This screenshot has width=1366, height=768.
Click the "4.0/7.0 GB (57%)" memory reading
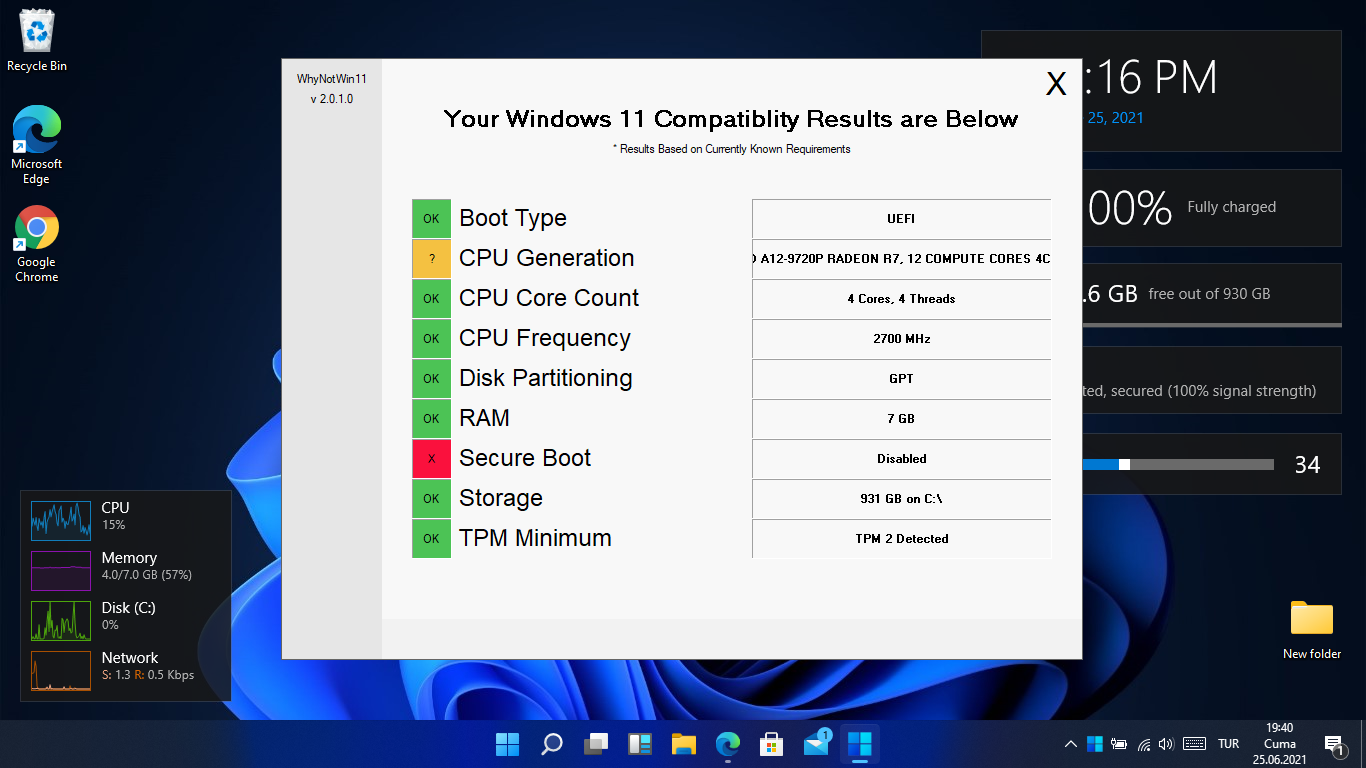[x=147, y=575]
